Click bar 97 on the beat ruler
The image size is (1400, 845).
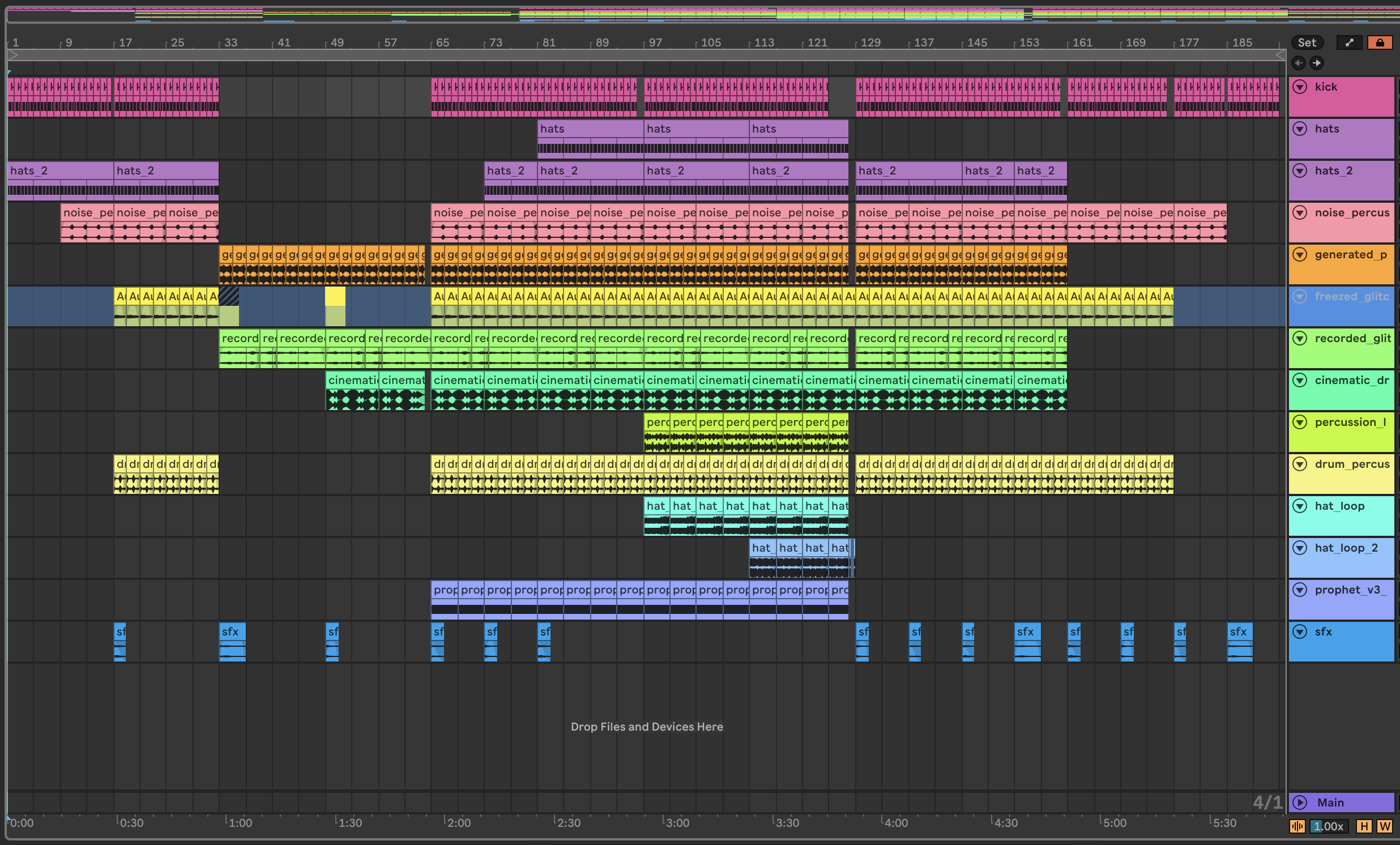(x=653, y=42)
